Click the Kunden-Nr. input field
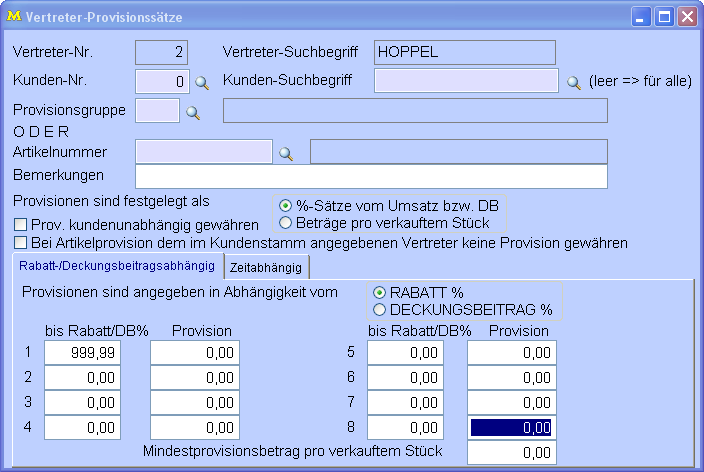Image resolution: width=704 pixels, height=472 pixels. click(x=163, y=81)
